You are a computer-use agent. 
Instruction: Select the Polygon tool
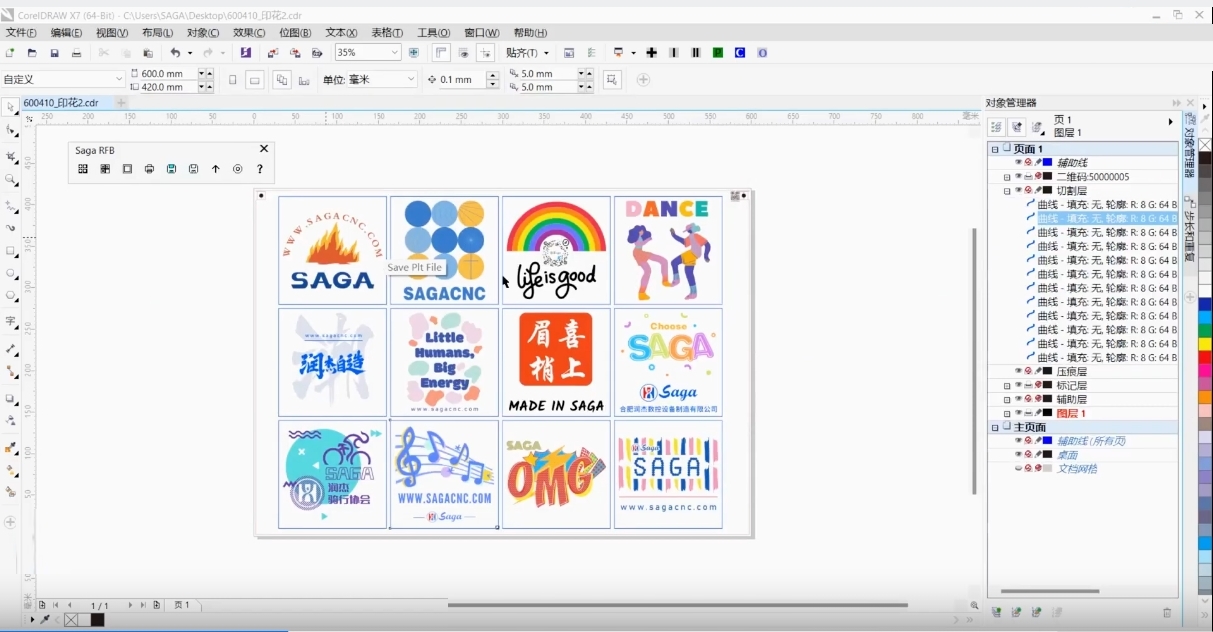pos(10,296)
